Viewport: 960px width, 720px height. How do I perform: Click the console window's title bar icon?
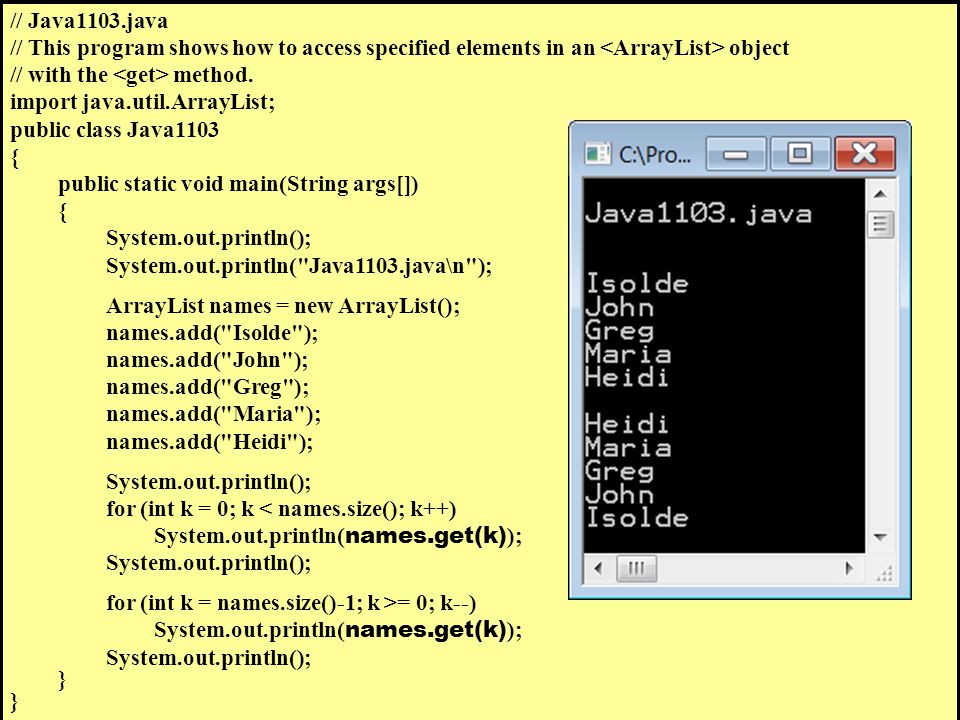point(598,153)
